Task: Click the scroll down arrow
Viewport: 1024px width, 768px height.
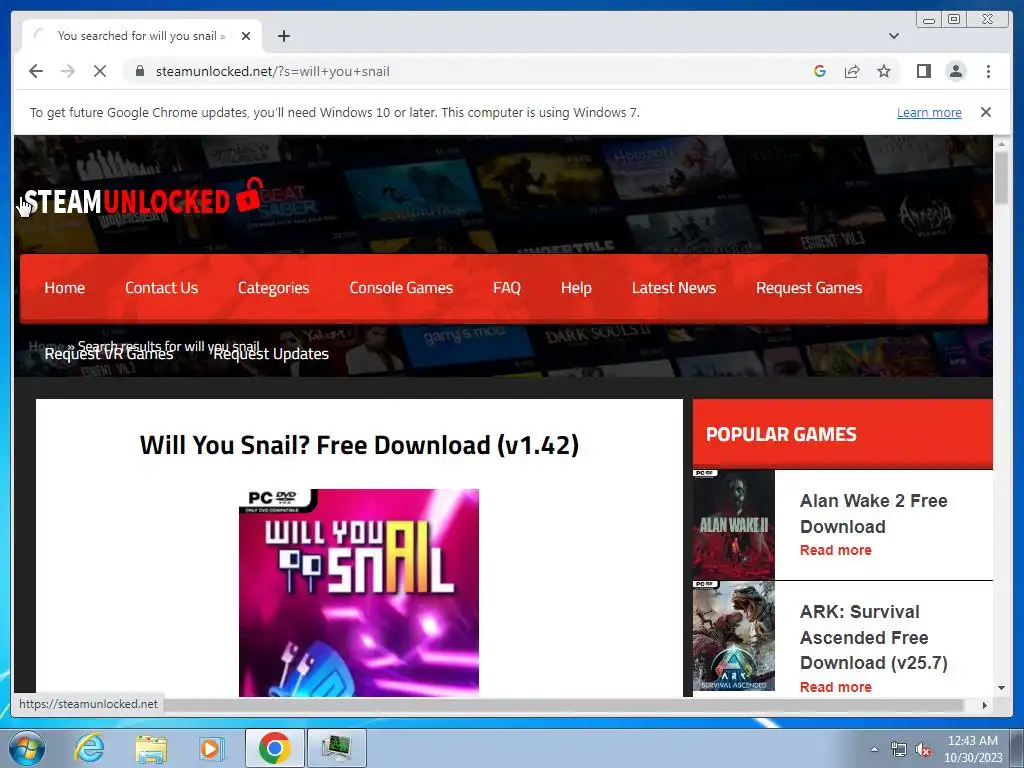Action: [1001, 688]
